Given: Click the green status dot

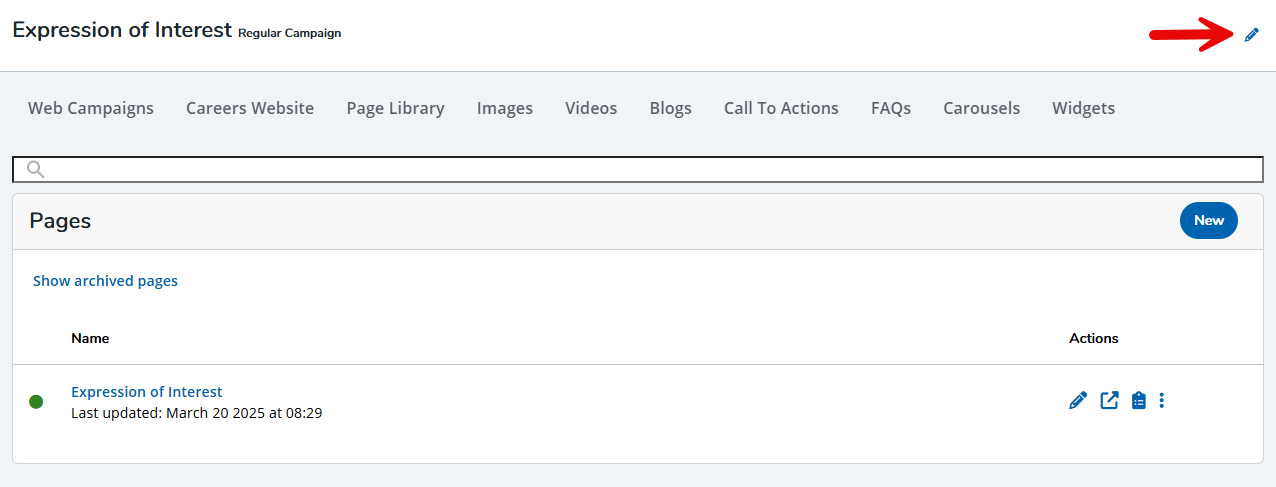Looking at the screenshot, I should (36, 402).
